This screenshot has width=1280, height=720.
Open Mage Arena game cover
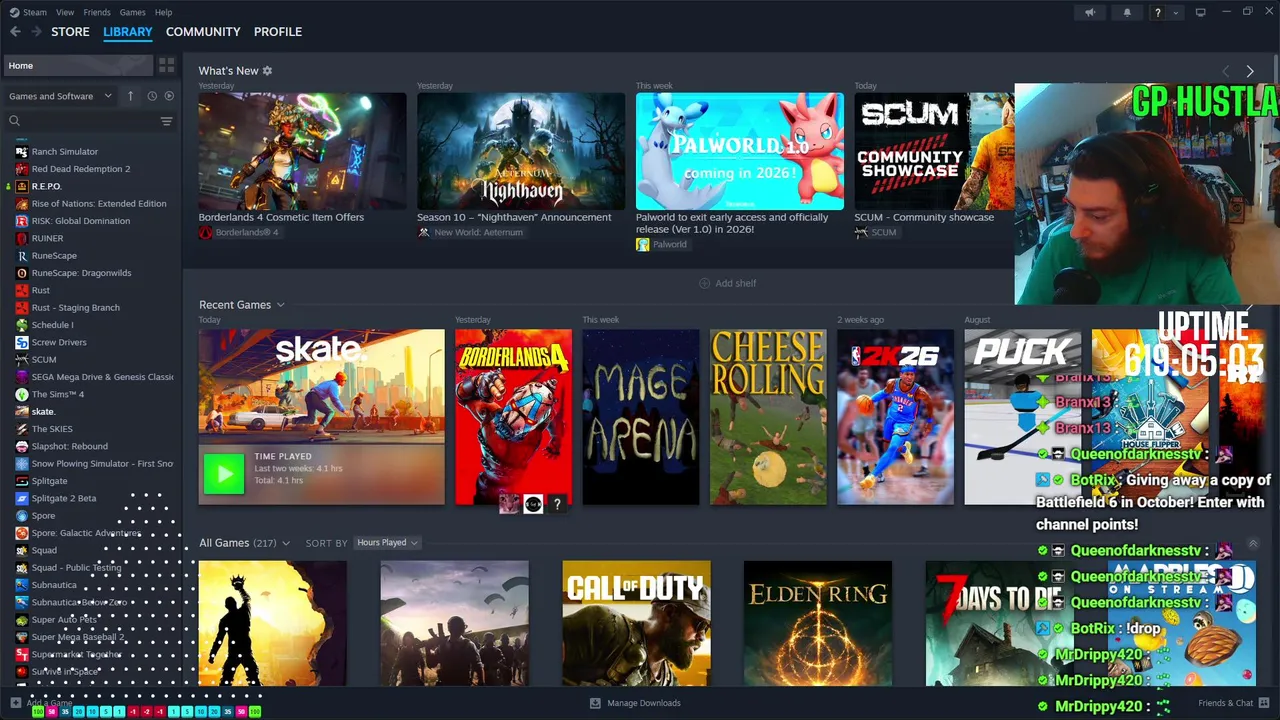click(641, 417)
